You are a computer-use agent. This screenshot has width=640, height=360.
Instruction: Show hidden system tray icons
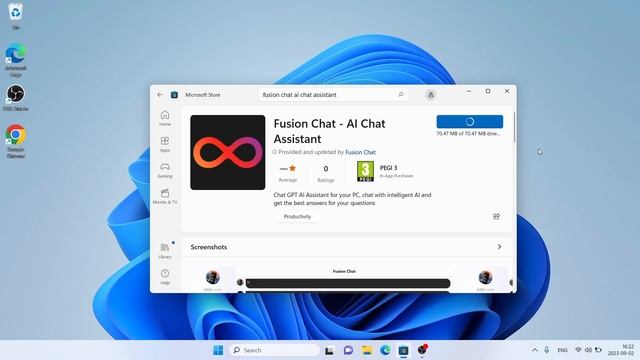535,350
